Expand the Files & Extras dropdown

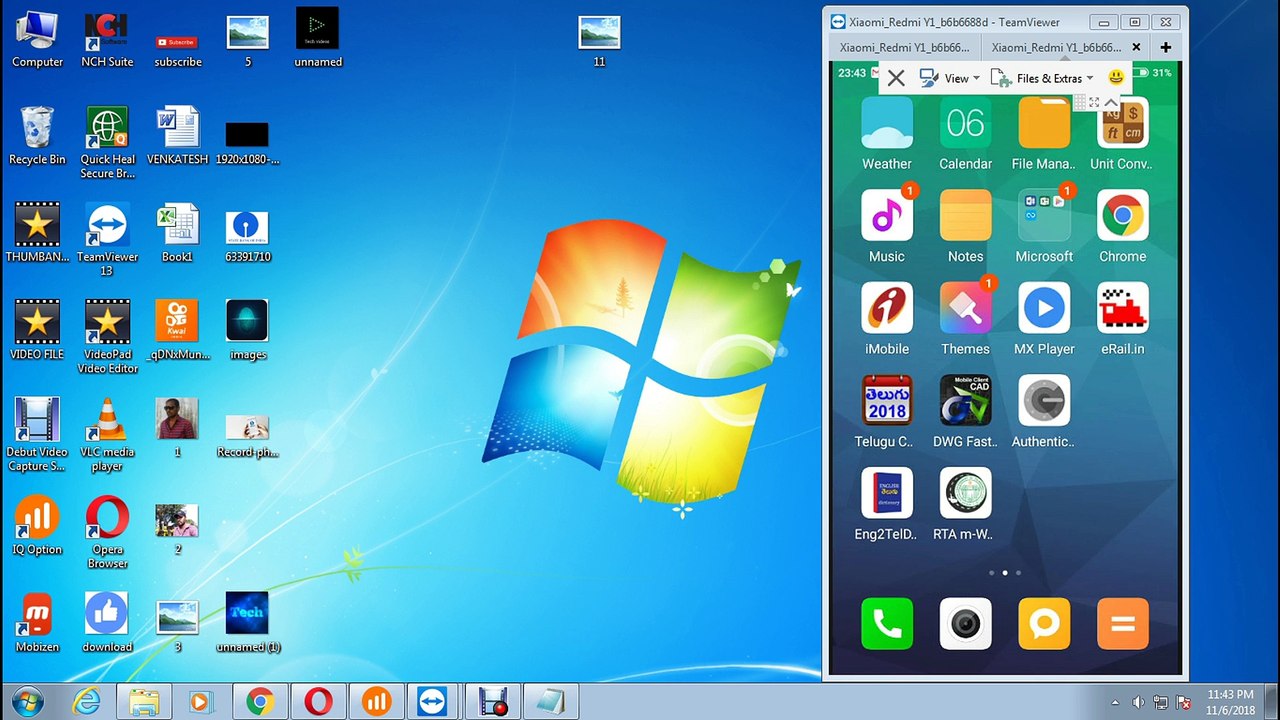pyautogui.click(x=1042, y=78)
